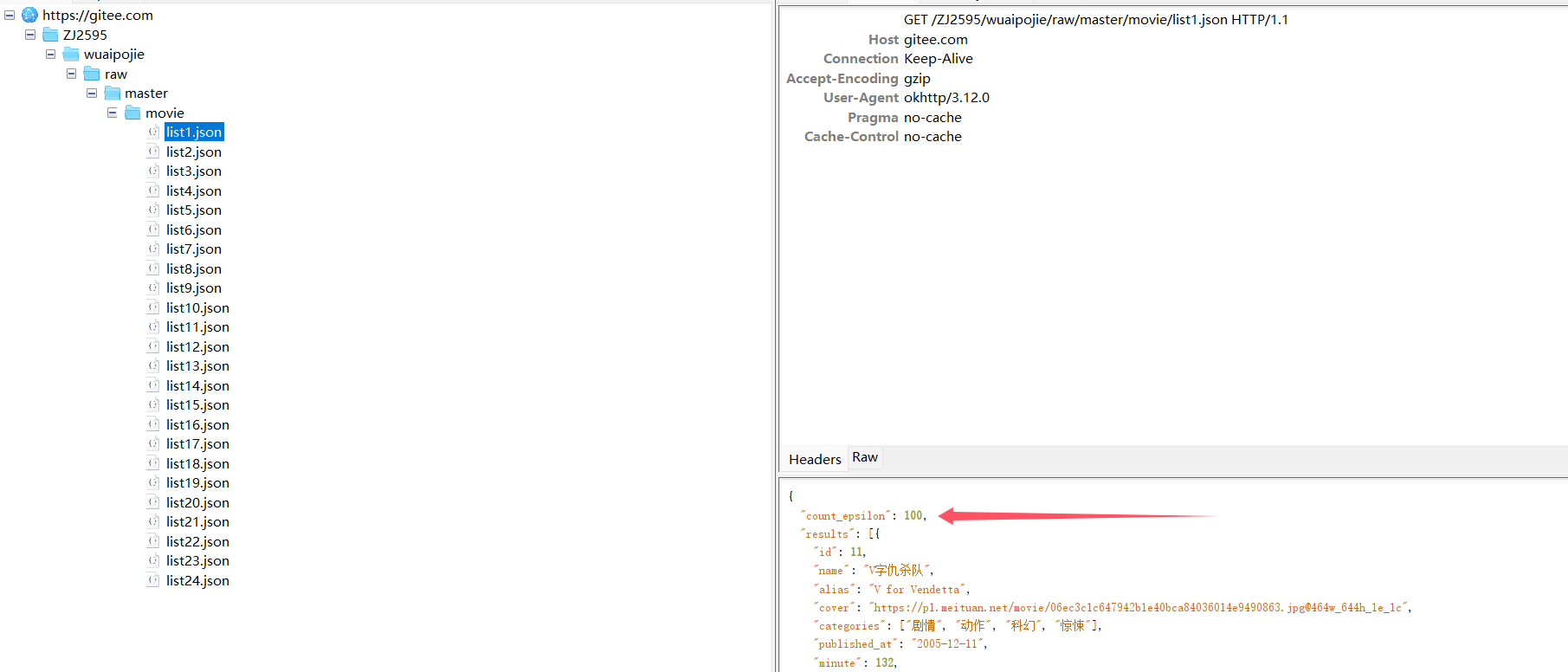Screen dimensions: 1568x672
Task: Select list20.json request
Action: click(x=197, y=502)
